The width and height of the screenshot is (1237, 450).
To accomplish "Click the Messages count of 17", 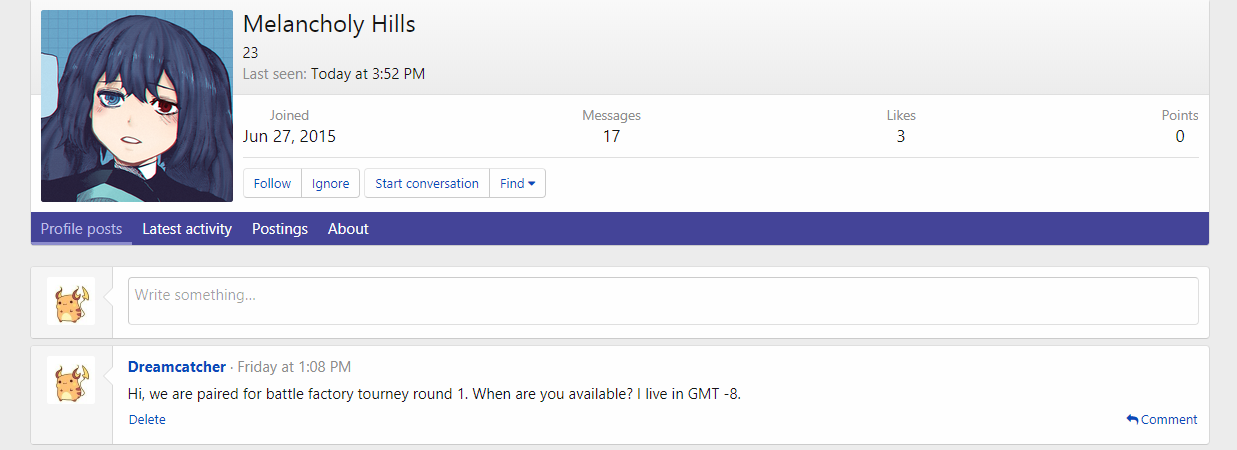I will (611, 137).
